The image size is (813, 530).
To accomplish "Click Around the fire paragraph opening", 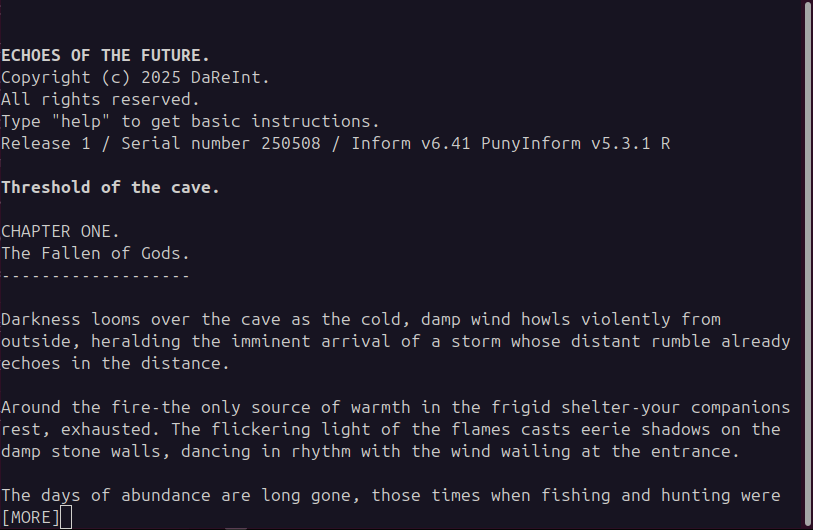I will coord(75,407).
